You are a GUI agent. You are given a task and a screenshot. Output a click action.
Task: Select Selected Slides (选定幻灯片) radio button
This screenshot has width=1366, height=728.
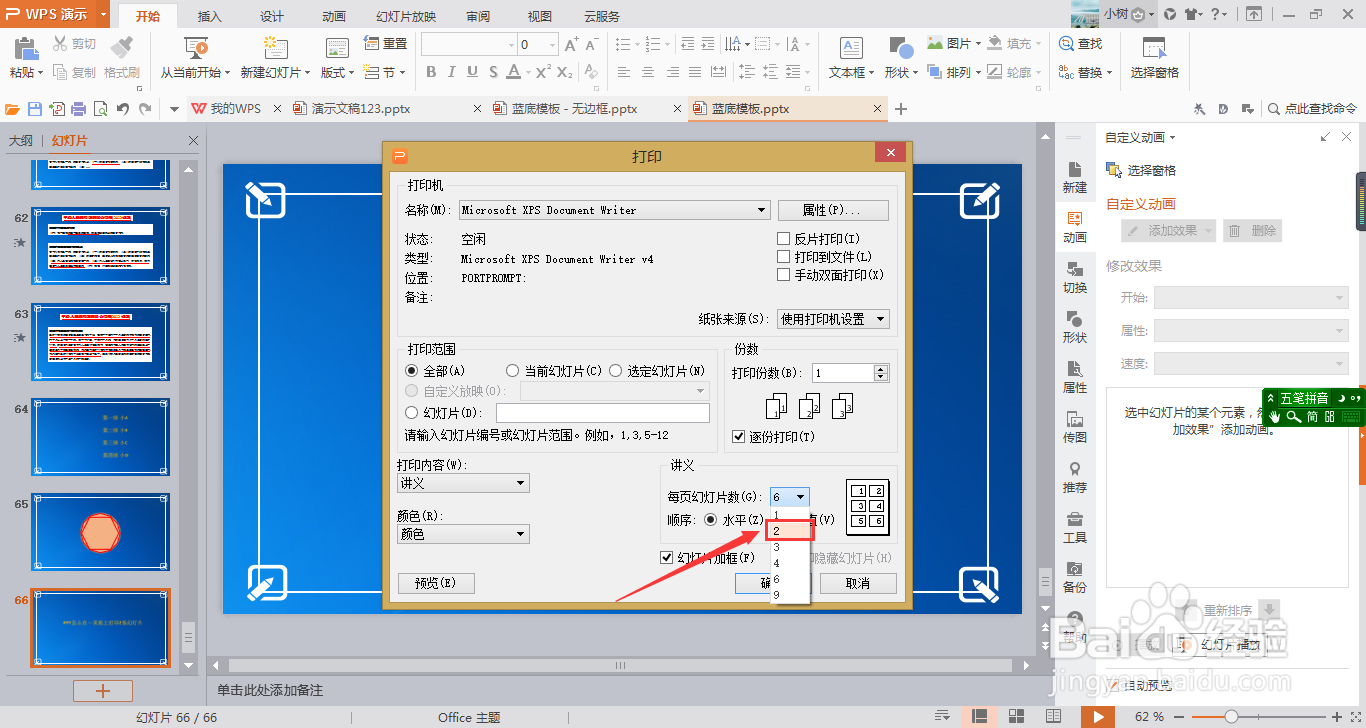616,371
